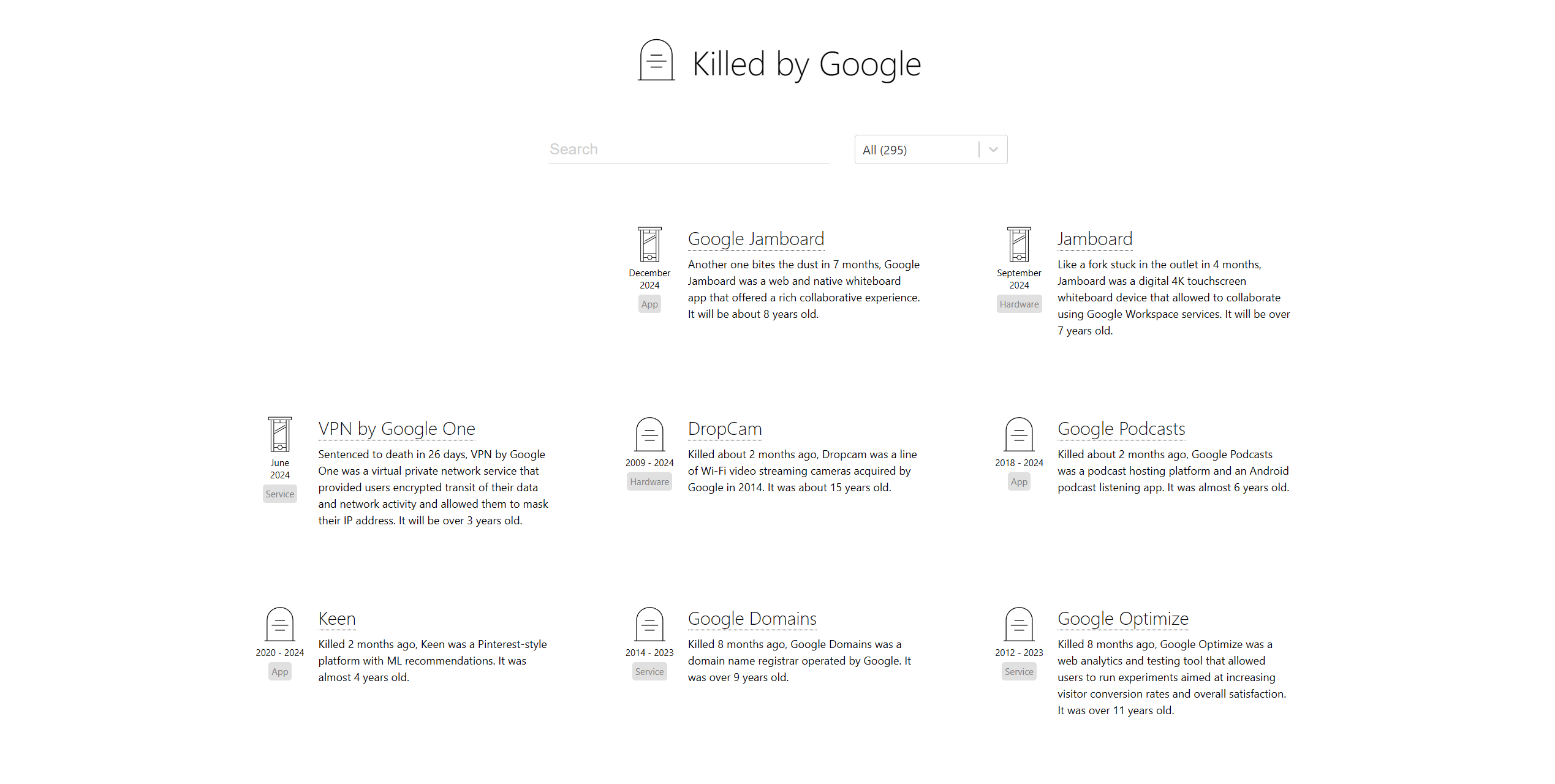Viewport: 1555px width, 784px height.
Task: Click the Hardware tag under September 2024
Action: click(1019, 304)
